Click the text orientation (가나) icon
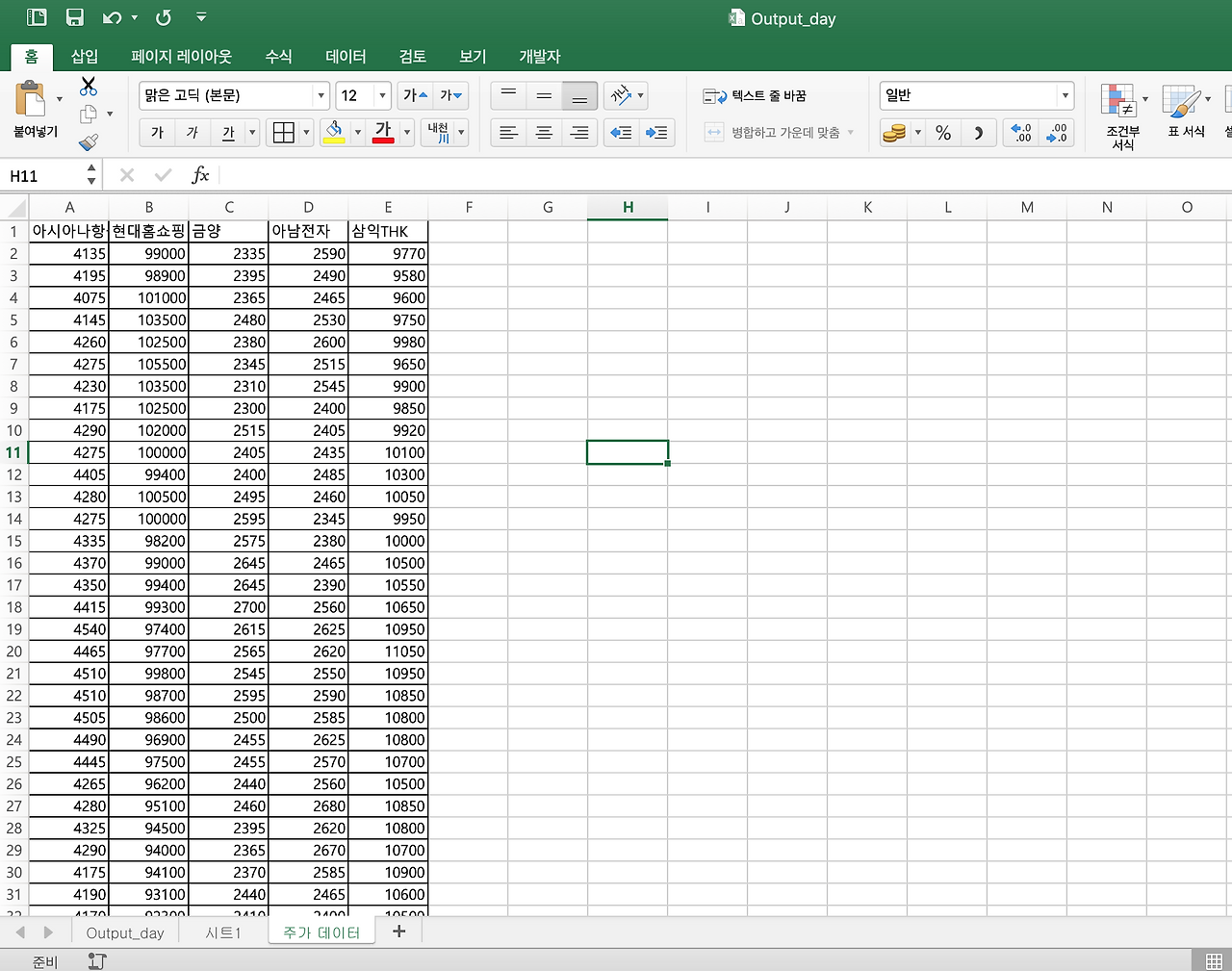The width and height of the screenshot is (1232, 971). [x=620, y=95]
